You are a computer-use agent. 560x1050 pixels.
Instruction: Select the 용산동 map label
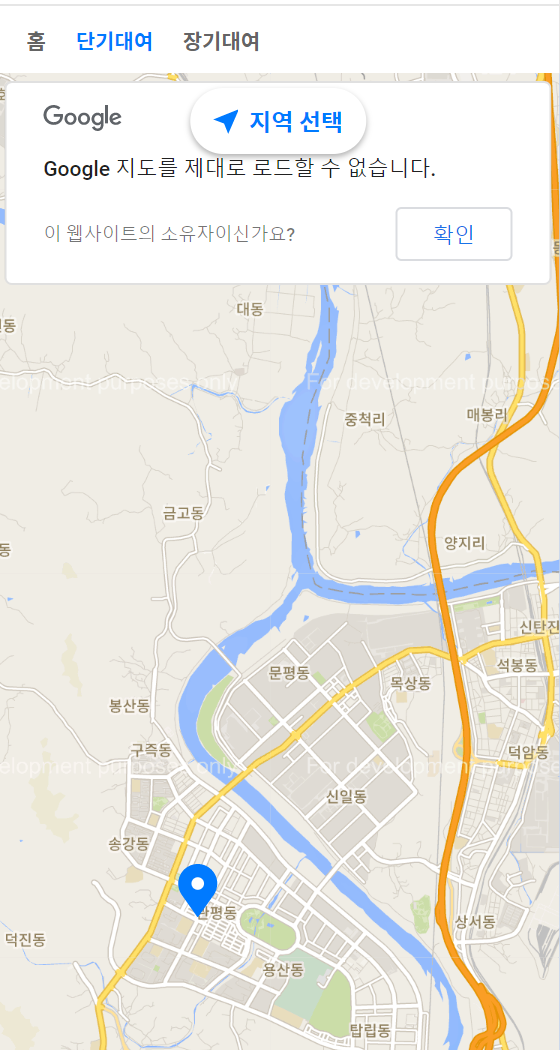(283, 969)
